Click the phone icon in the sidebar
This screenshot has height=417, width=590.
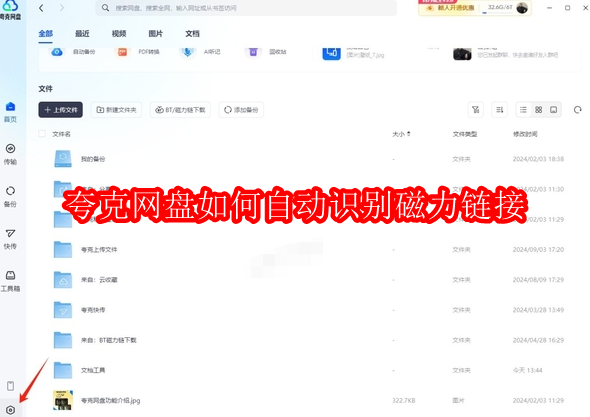pyautogui.click(x=11, y=386)
